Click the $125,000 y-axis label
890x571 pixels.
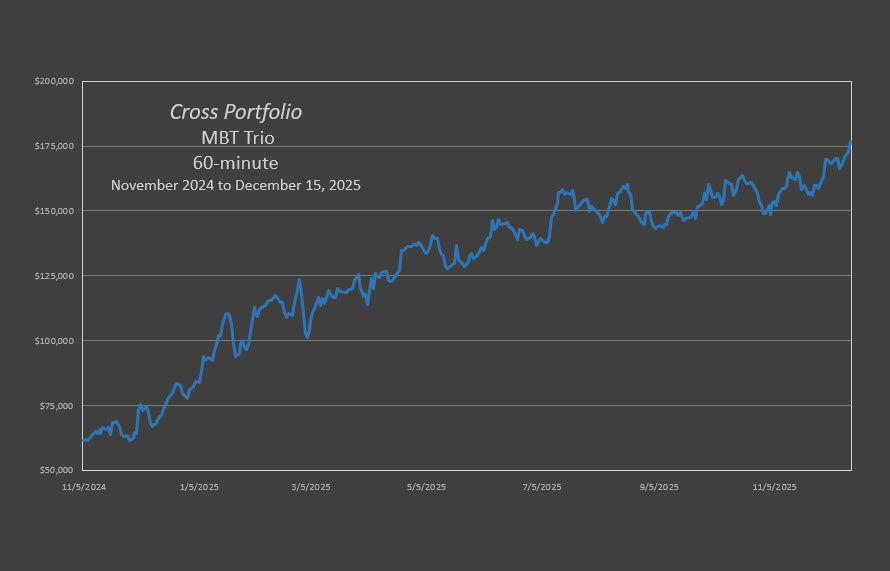[x=55, y=276]
